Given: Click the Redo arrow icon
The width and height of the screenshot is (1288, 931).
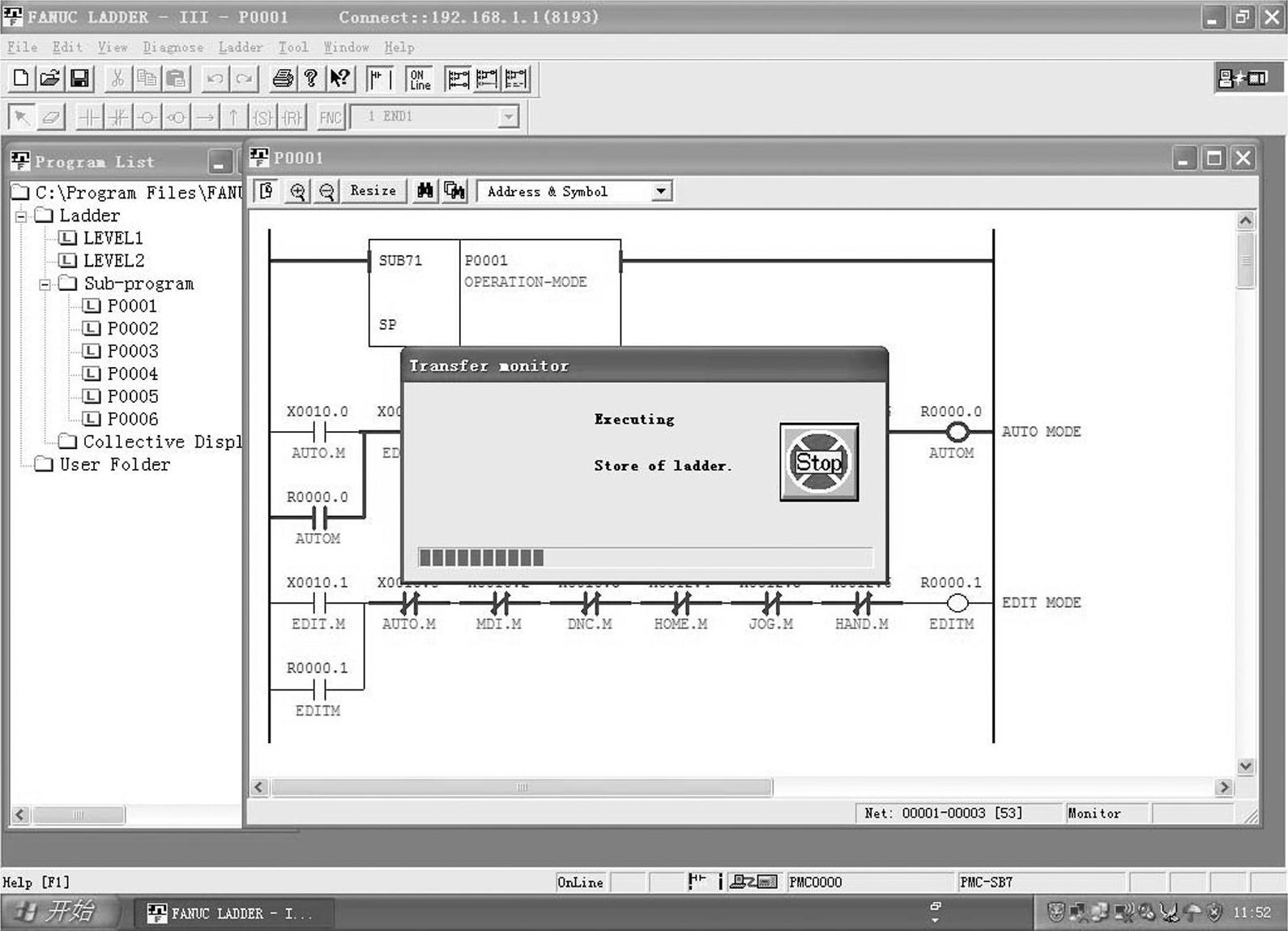Looking at the screenshot, I should click(x=244, y=79).
